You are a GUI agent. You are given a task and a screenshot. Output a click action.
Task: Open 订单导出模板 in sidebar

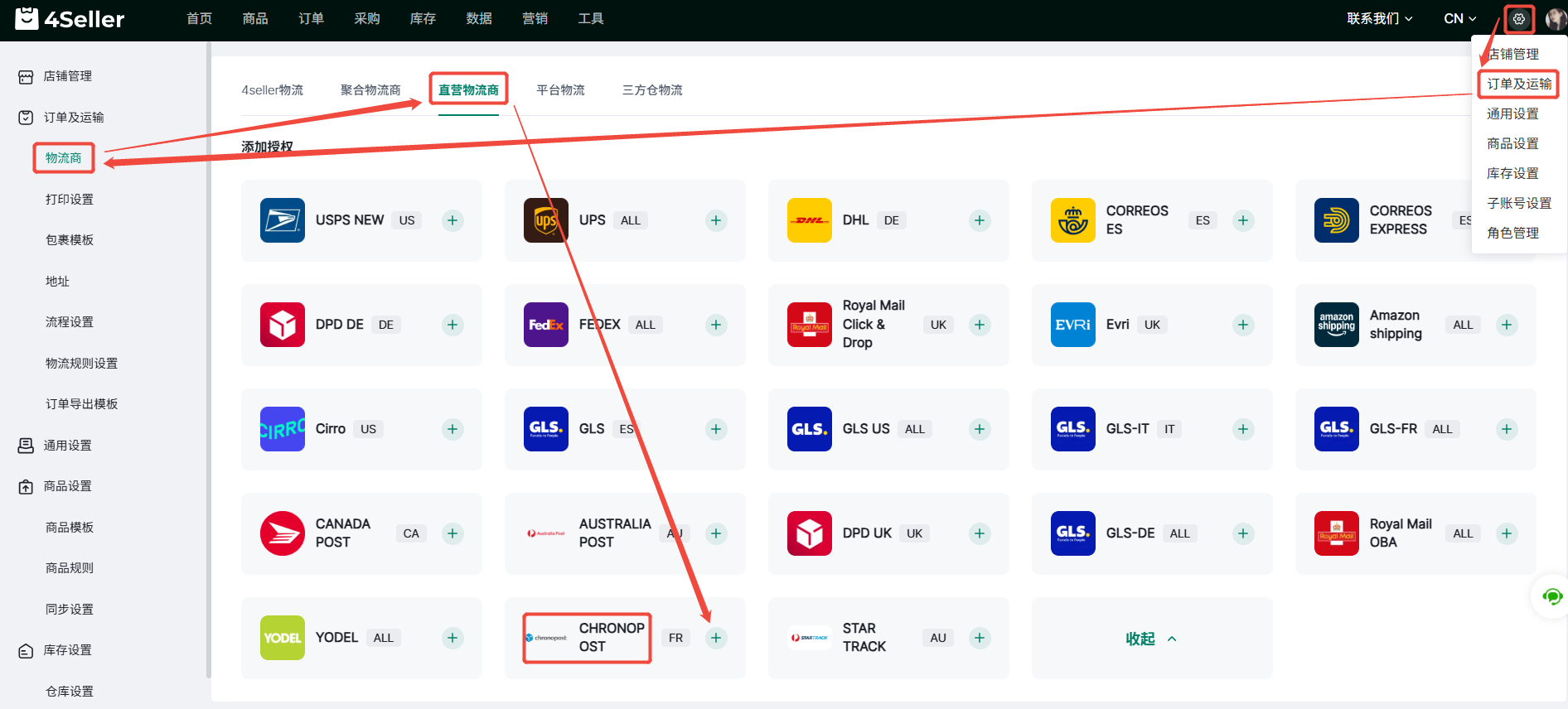pos(81,404)
